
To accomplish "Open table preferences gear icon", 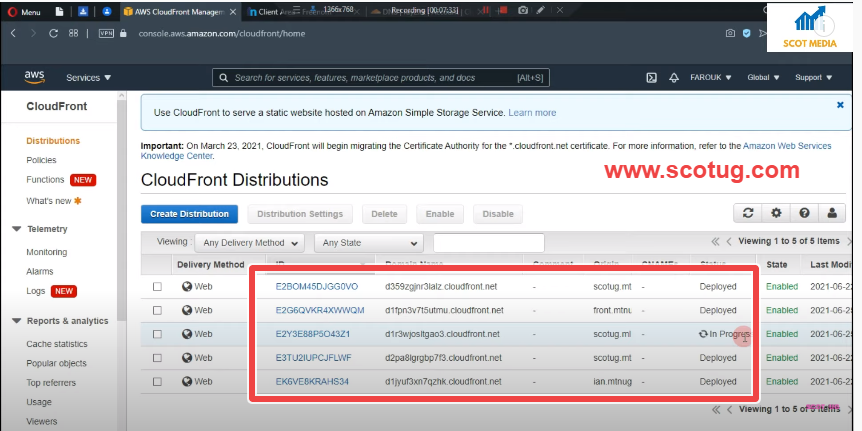I will click(x=776, y=213).
